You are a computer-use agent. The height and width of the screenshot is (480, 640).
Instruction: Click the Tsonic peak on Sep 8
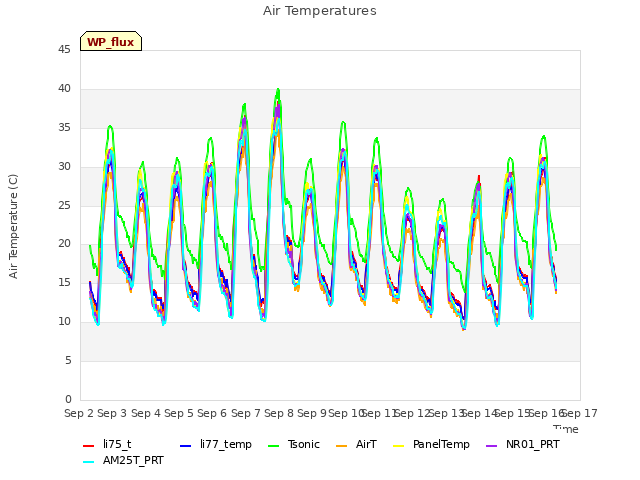[x=278, y=89]
